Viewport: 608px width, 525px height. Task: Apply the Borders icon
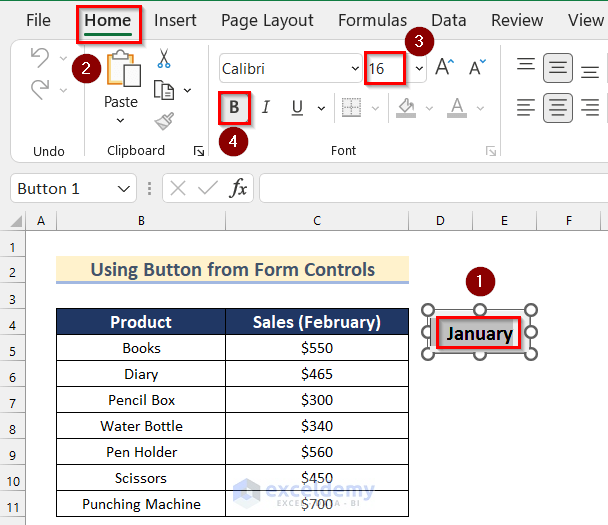pos(351,107)
